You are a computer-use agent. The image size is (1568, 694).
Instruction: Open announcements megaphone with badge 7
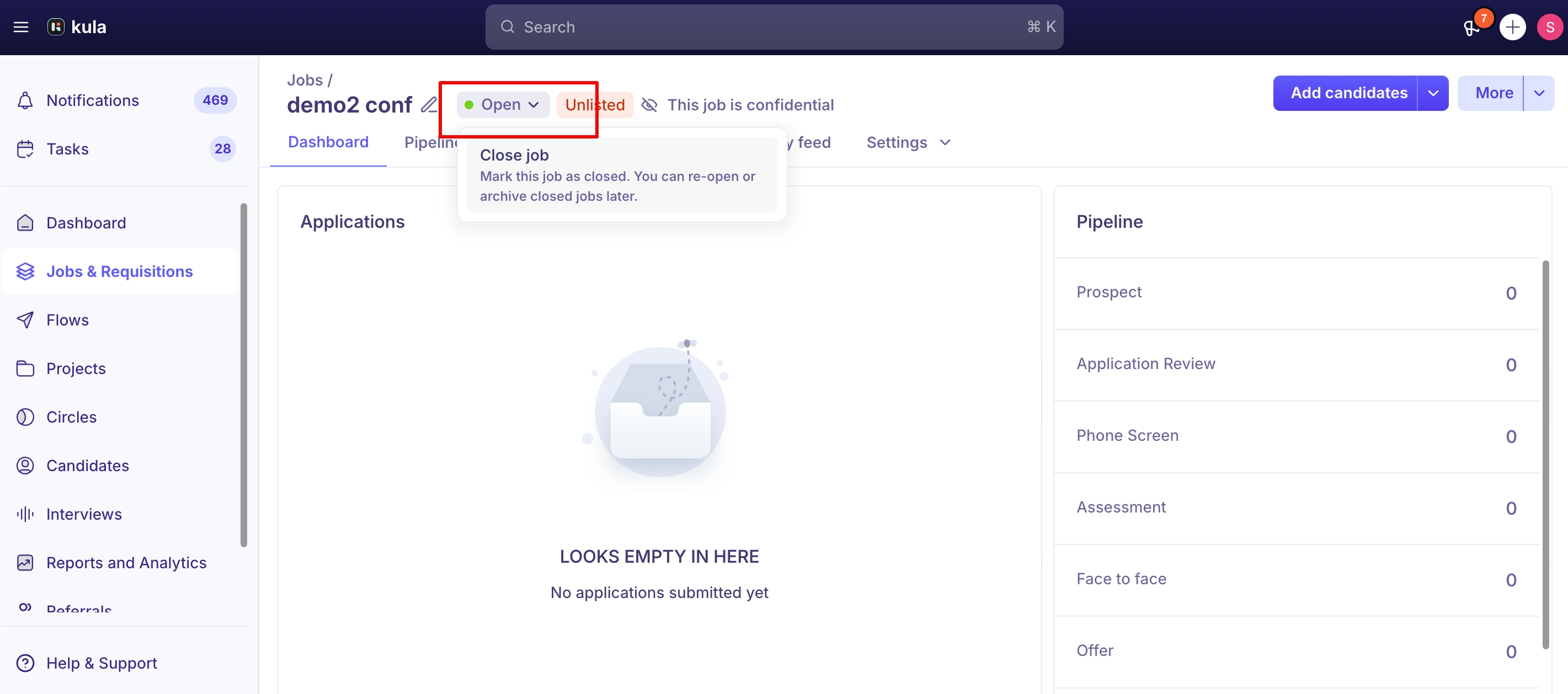(1472, 28)
